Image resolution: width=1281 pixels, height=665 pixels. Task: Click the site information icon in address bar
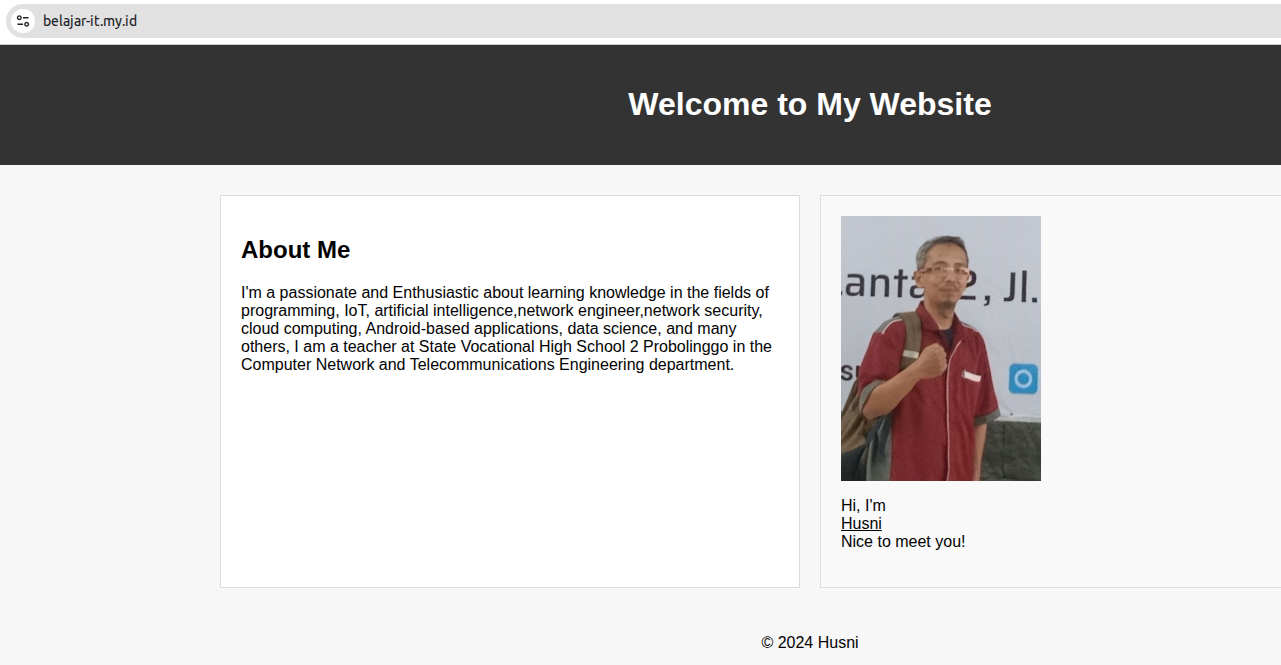(x=23, y=21)
